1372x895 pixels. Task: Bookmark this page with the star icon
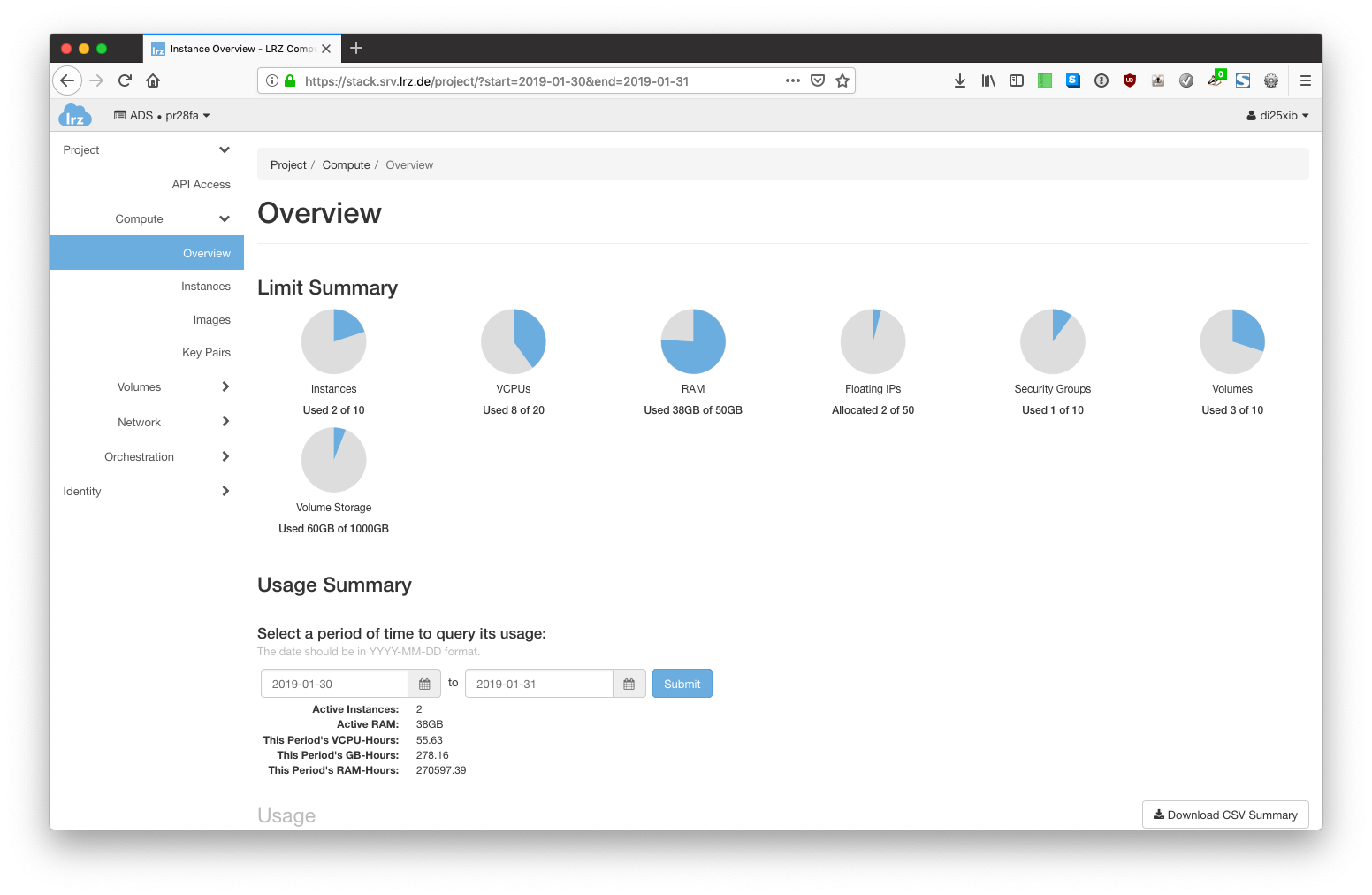click(x=842, y=80)
